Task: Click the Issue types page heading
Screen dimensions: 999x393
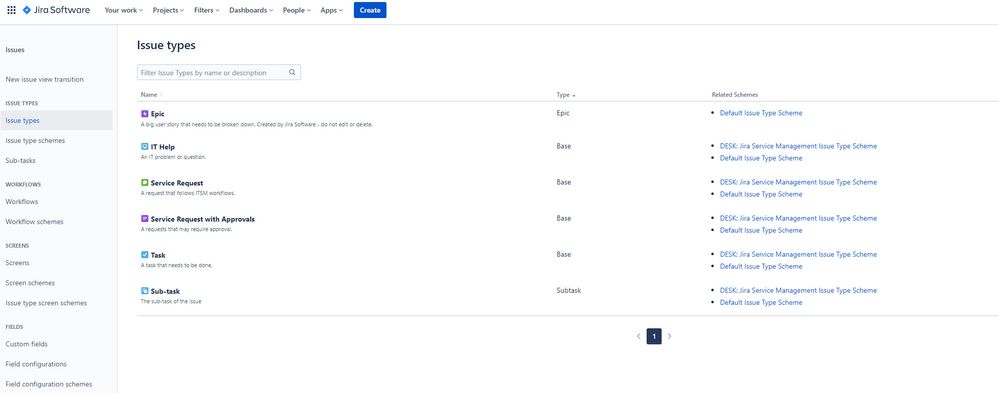Action: (x=166, y=45)
